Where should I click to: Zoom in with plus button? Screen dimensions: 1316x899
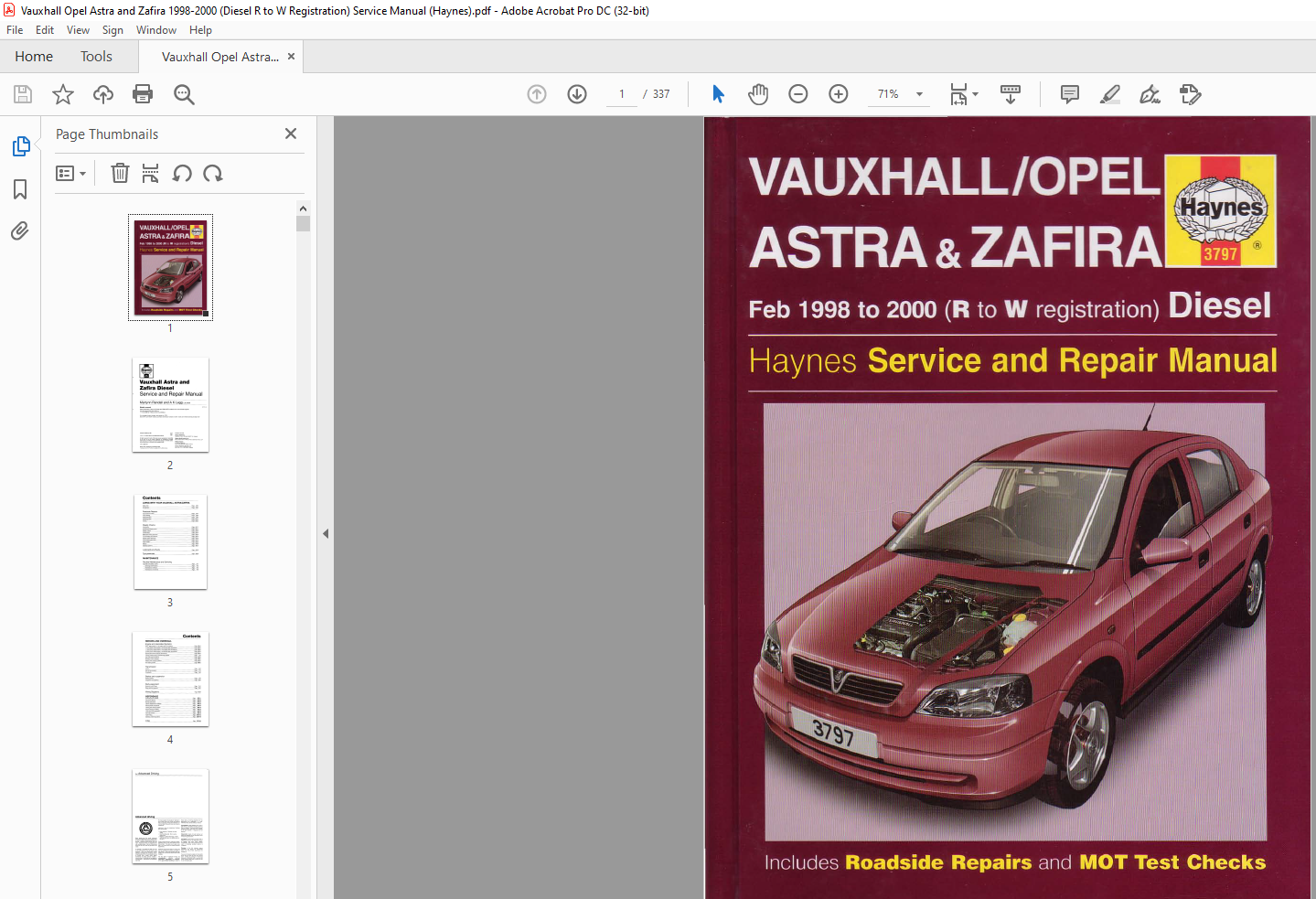coord(839,94)
